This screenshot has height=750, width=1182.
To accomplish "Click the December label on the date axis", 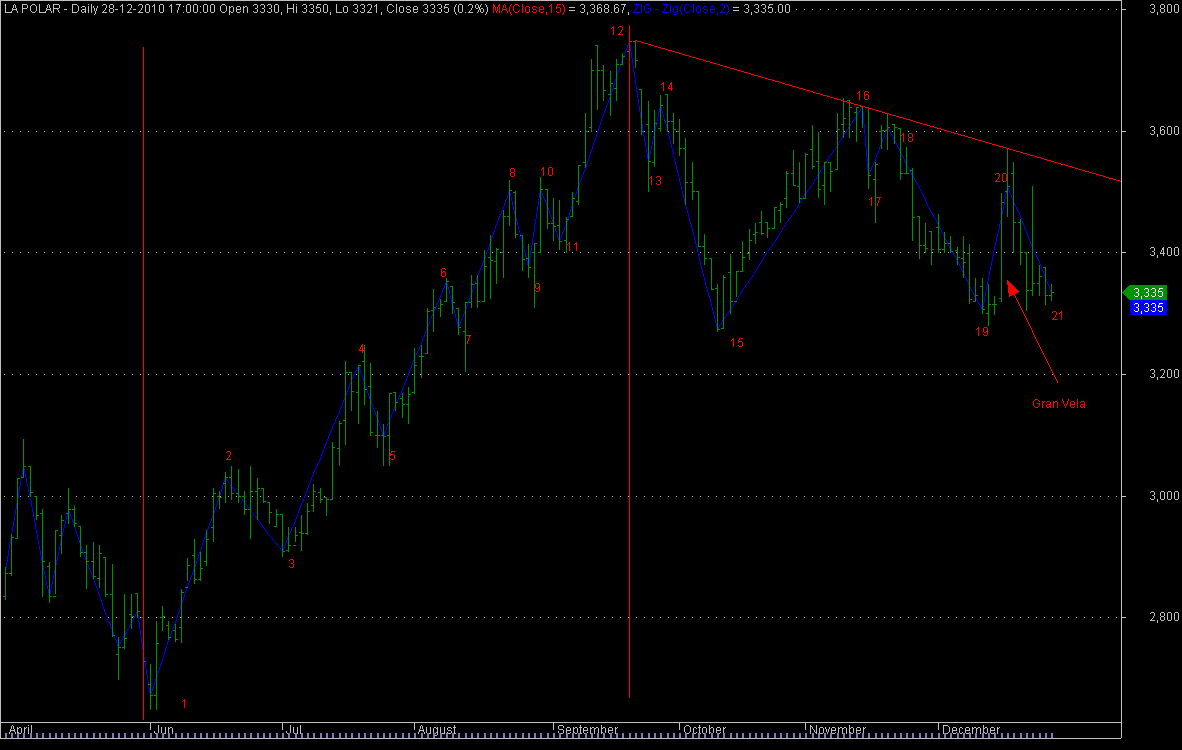I will click(971, 730).
